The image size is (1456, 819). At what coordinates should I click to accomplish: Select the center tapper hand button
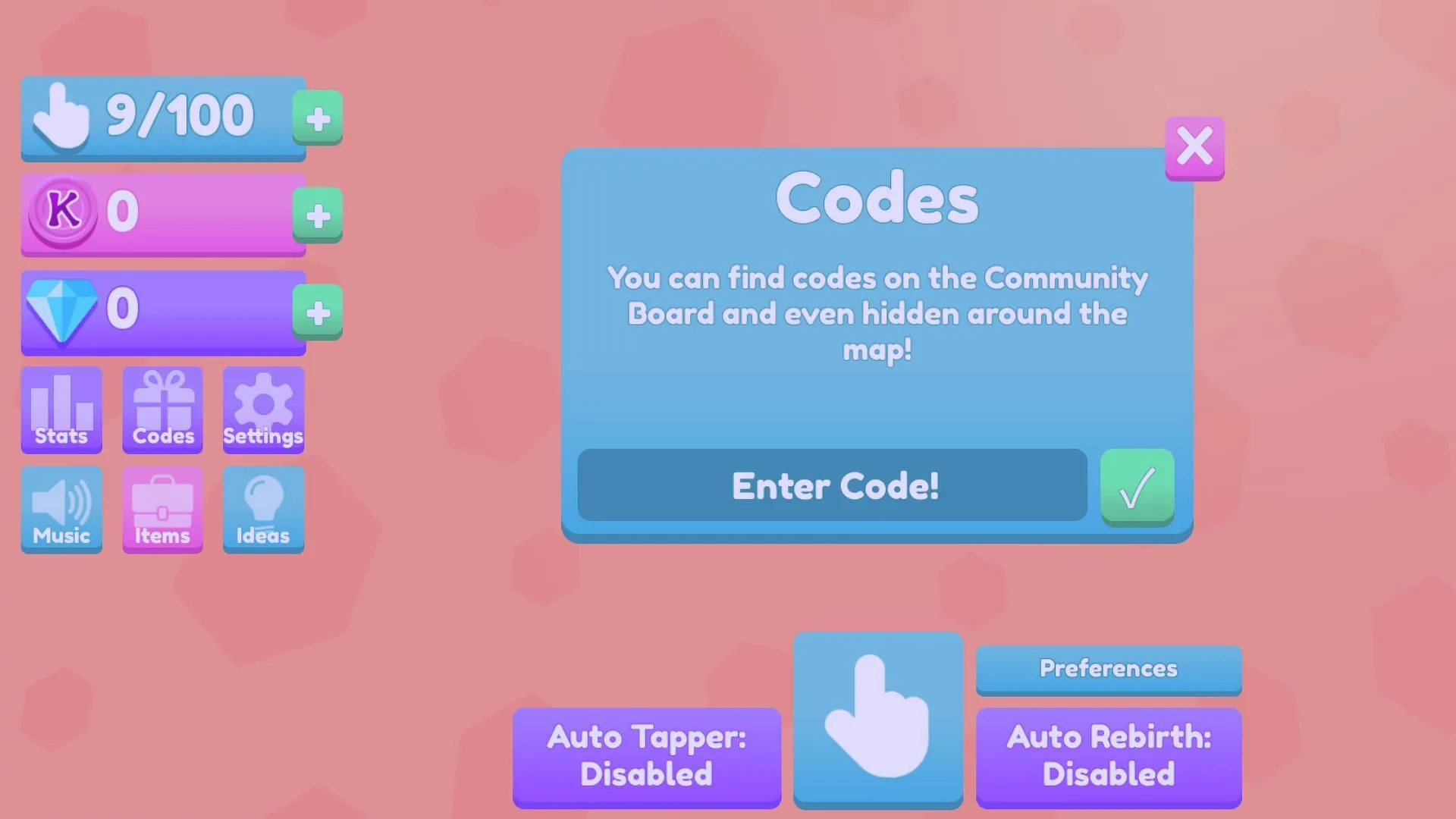(879, 719)
